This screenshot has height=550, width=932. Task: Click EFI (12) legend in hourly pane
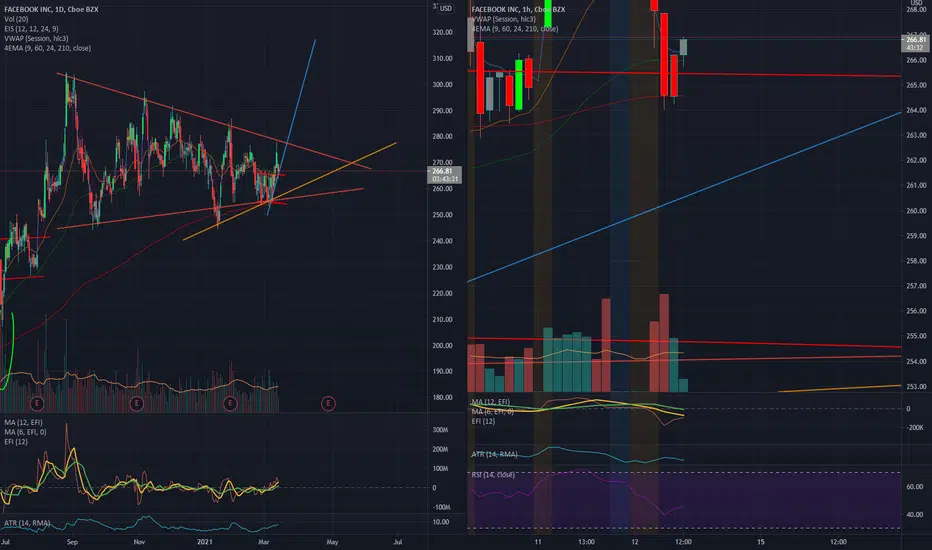[483, 421]
